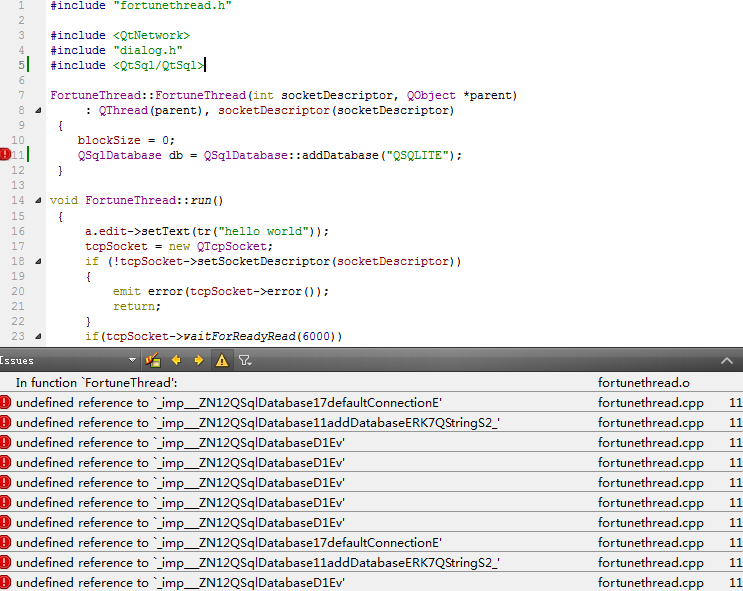Click setSocketDescriptor call on line 18
Image resolution: width=743 pixels, height=591 pixels.
point(325,262)
